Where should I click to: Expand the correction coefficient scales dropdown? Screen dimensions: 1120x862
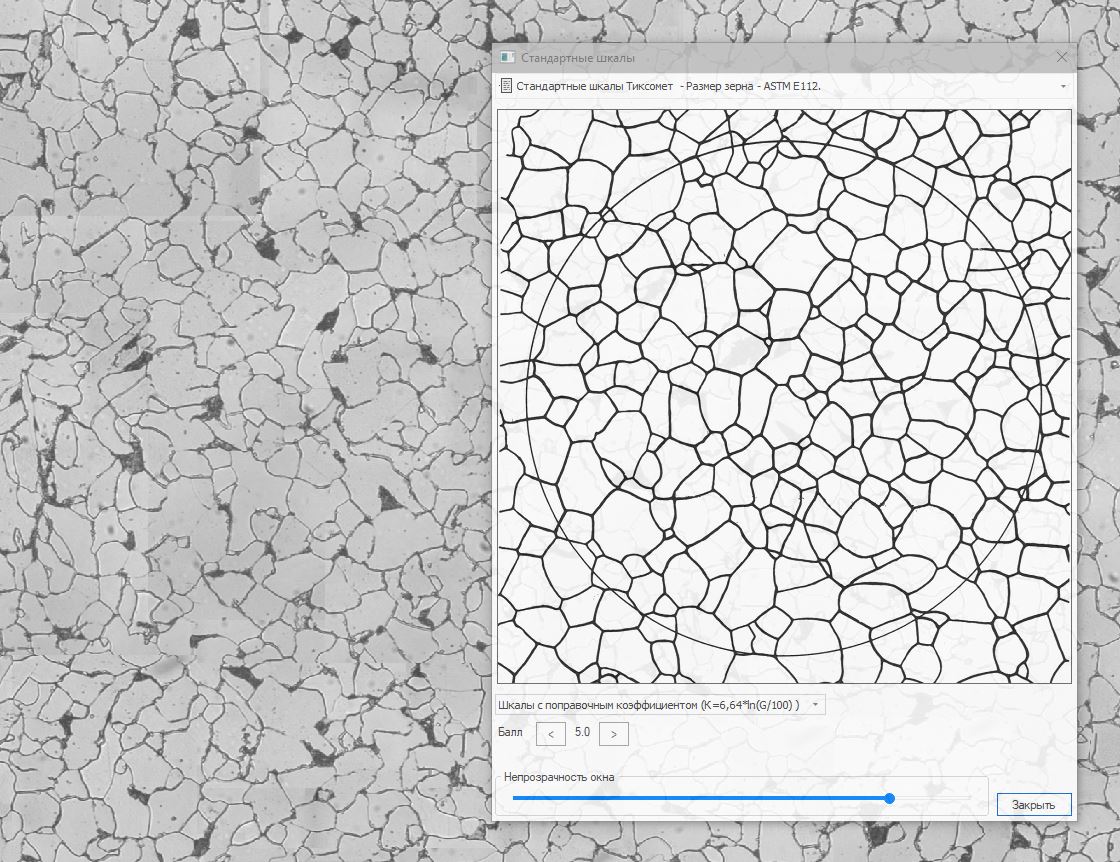pos(660,705)
